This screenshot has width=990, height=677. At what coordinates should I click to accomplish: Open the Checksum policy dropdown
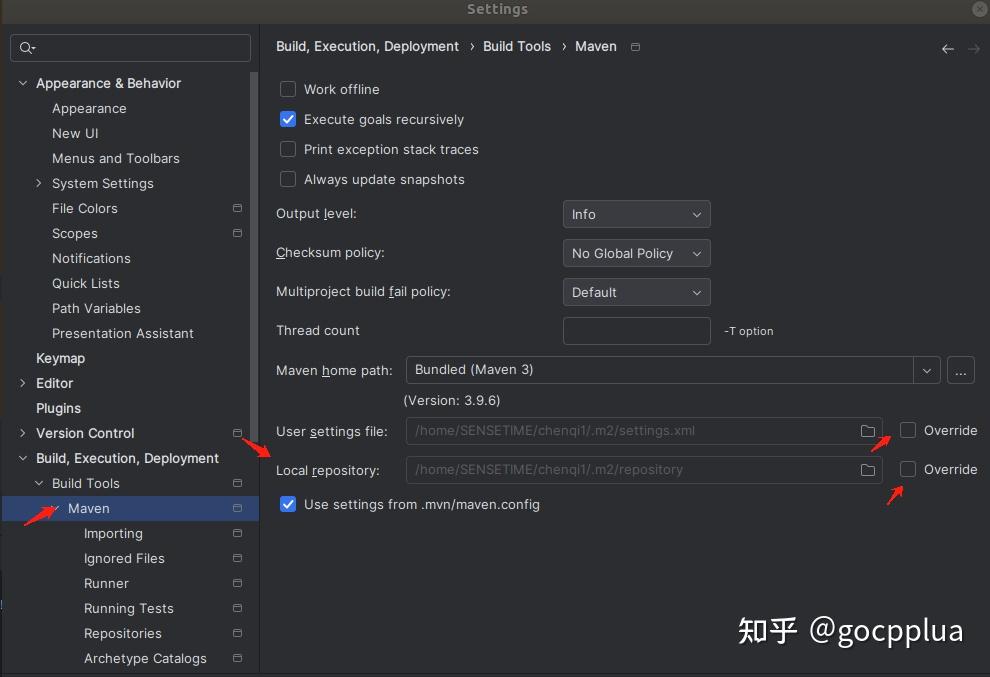[636, 253]
